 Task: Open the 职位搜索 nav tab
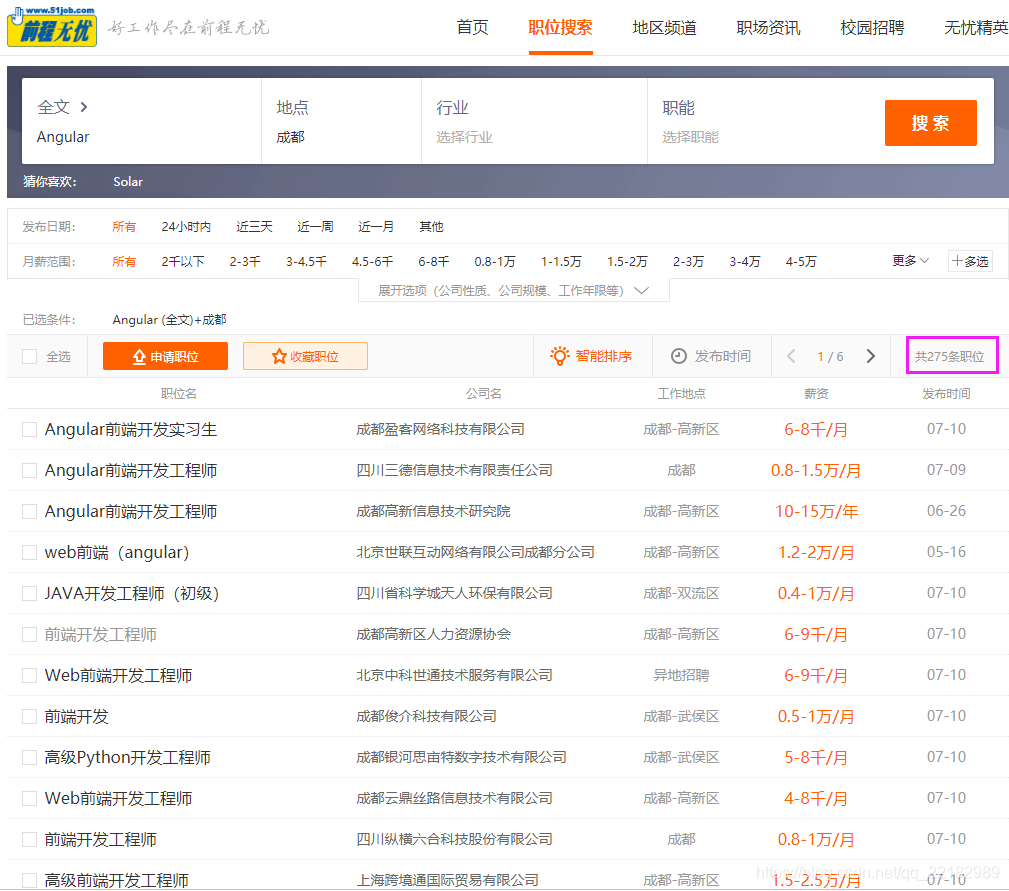coord(560,28)
